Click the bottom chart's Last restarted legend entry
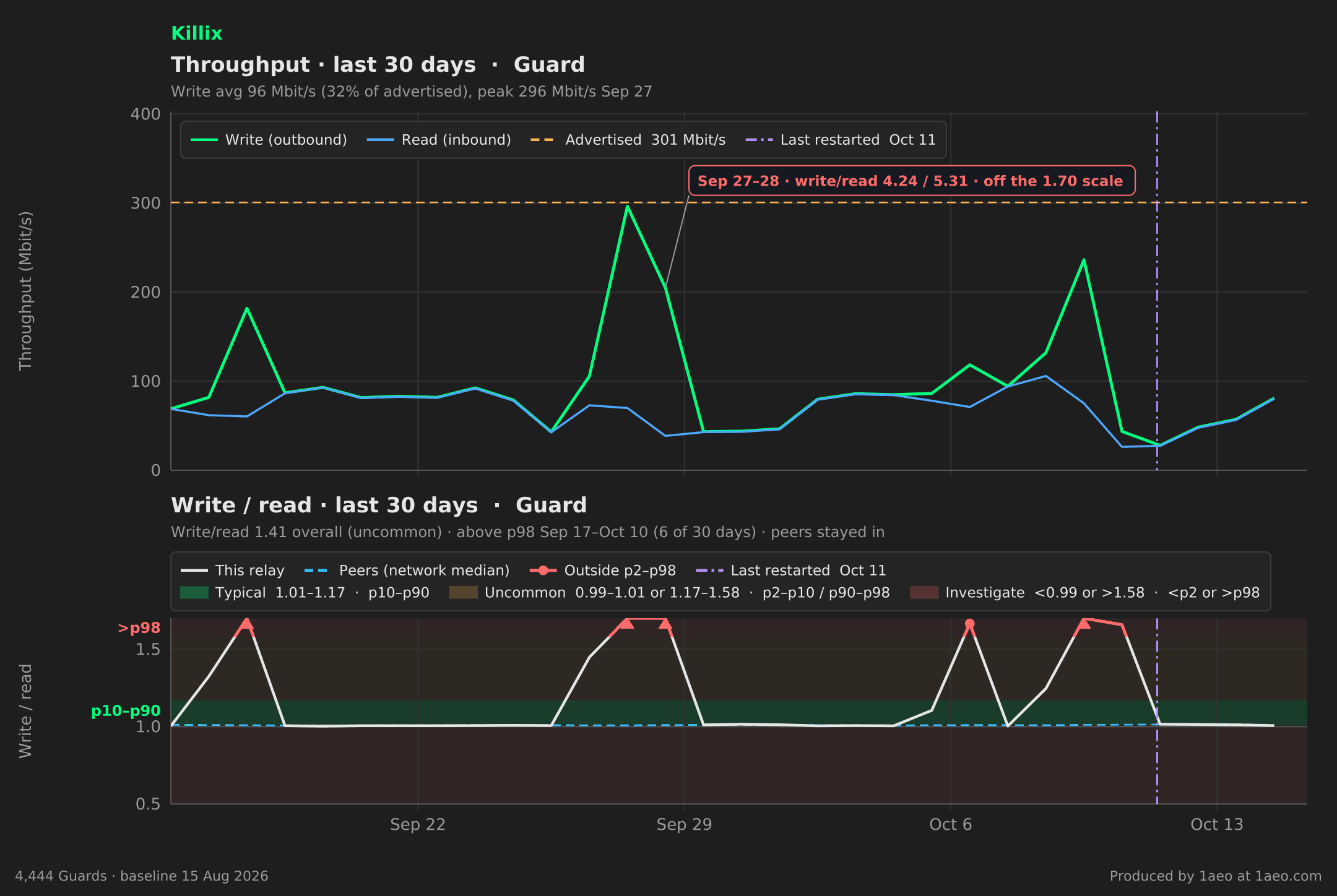This screenshot has height=896, width=1337. 791,571
